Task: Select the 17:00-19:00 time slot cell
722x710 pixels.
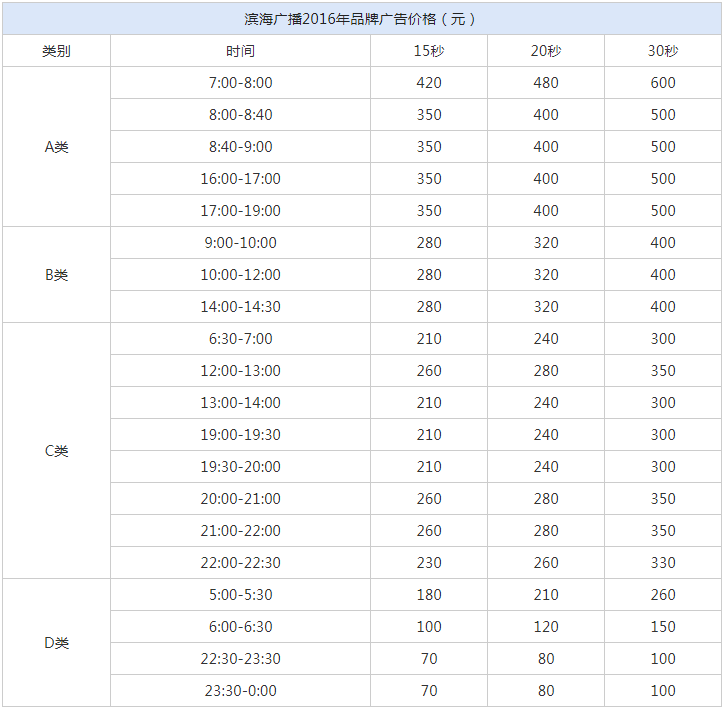Action: 240,211
